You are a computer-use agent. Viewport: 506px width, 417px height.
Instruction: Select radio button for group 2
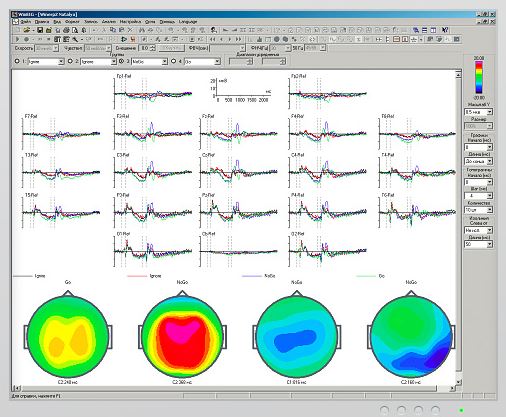point(70,61)
